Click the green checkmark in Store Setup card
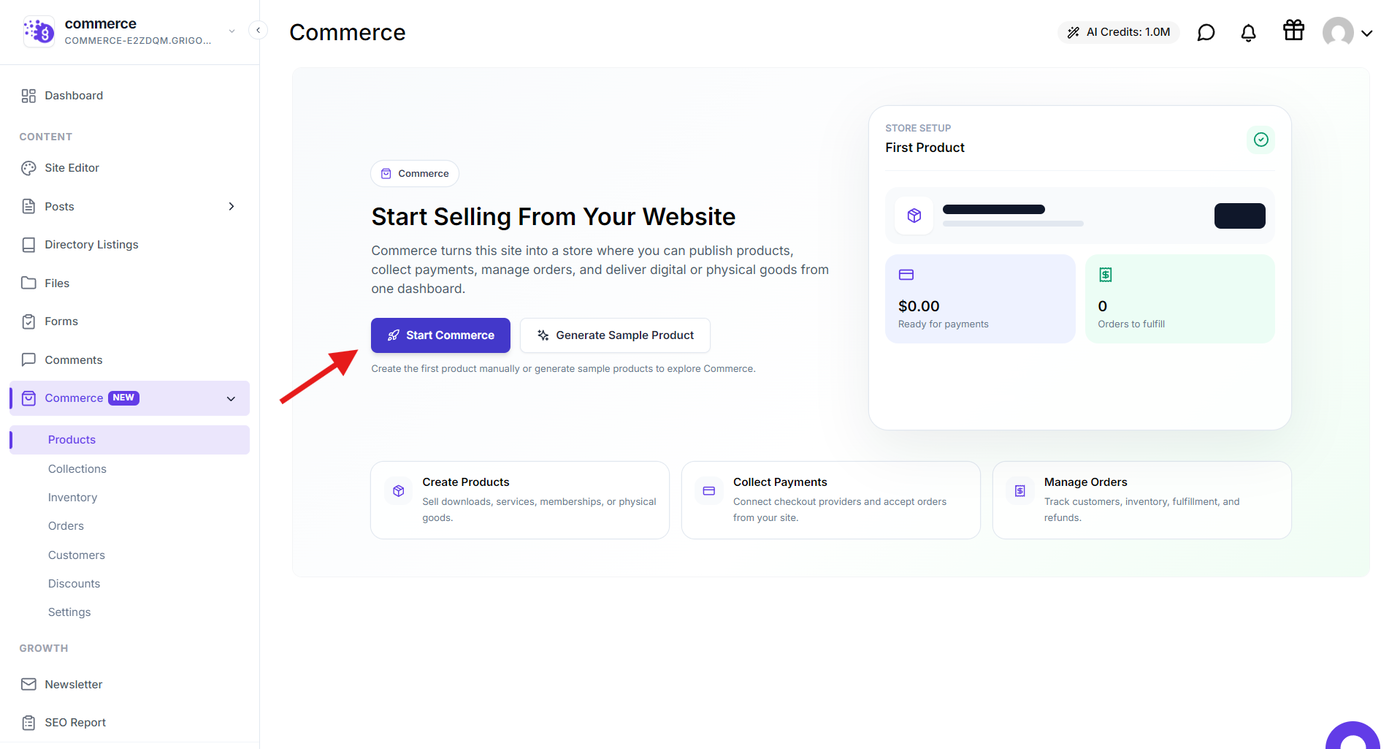1400x749 pixels. coord(1261,140)
